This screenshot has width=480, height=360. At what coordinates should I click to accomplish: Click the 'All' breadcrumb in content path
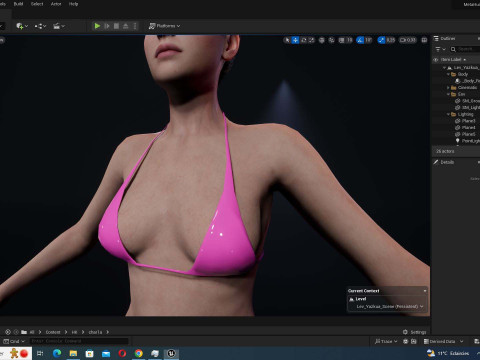tap(32, 332)
